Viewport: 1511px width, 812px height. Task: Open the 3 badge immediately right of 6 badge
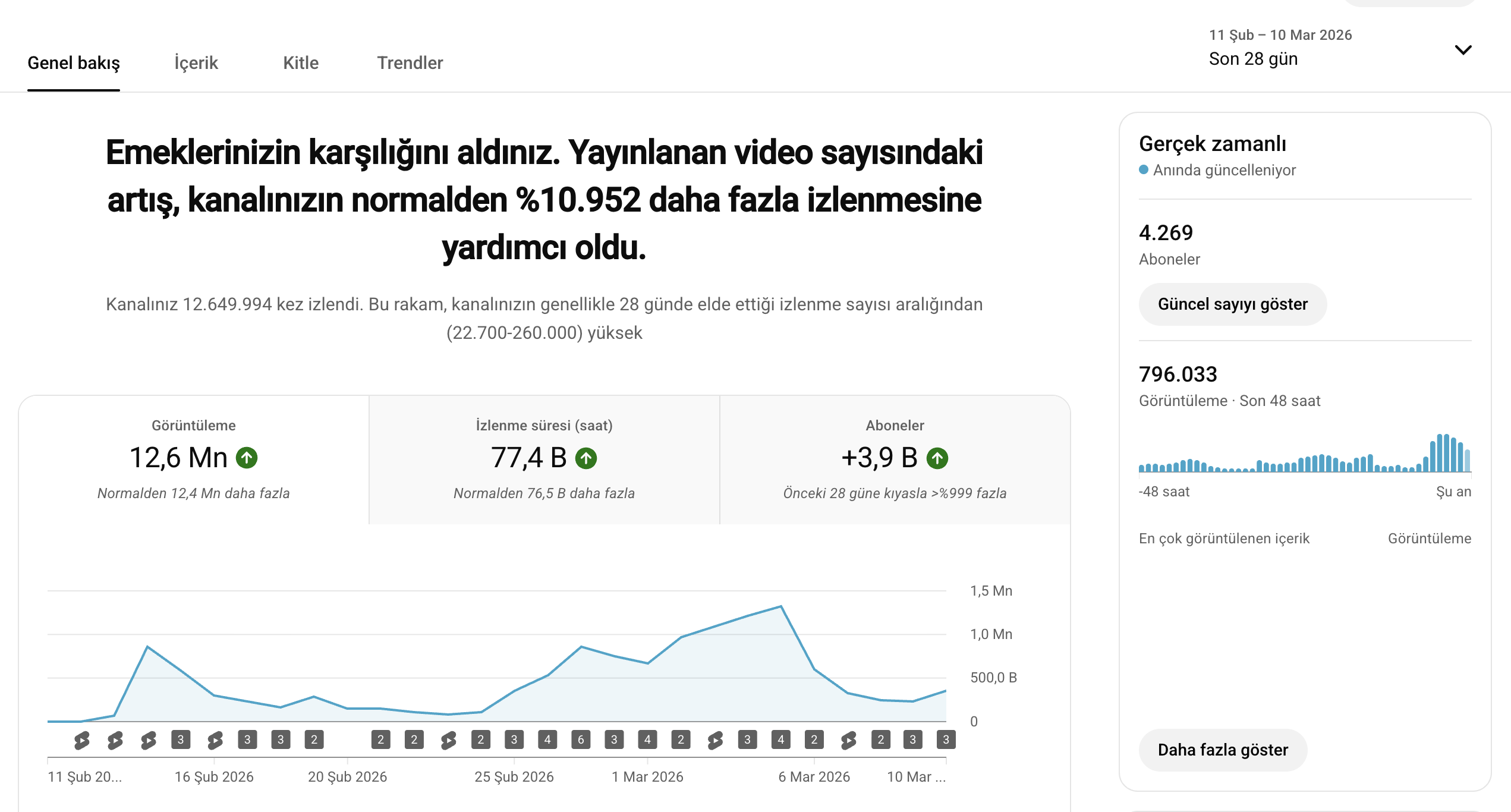(x=614, y=739)
